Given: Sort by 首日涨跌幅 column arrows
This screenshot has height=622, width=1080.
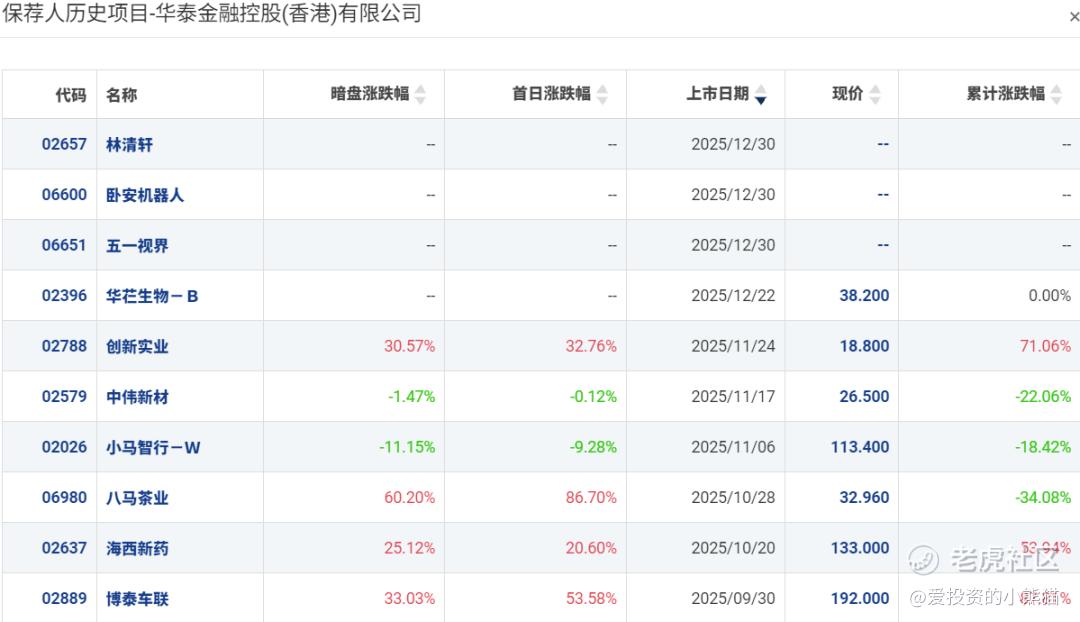Looking at the screenshot, I should [x=602, y=94].
